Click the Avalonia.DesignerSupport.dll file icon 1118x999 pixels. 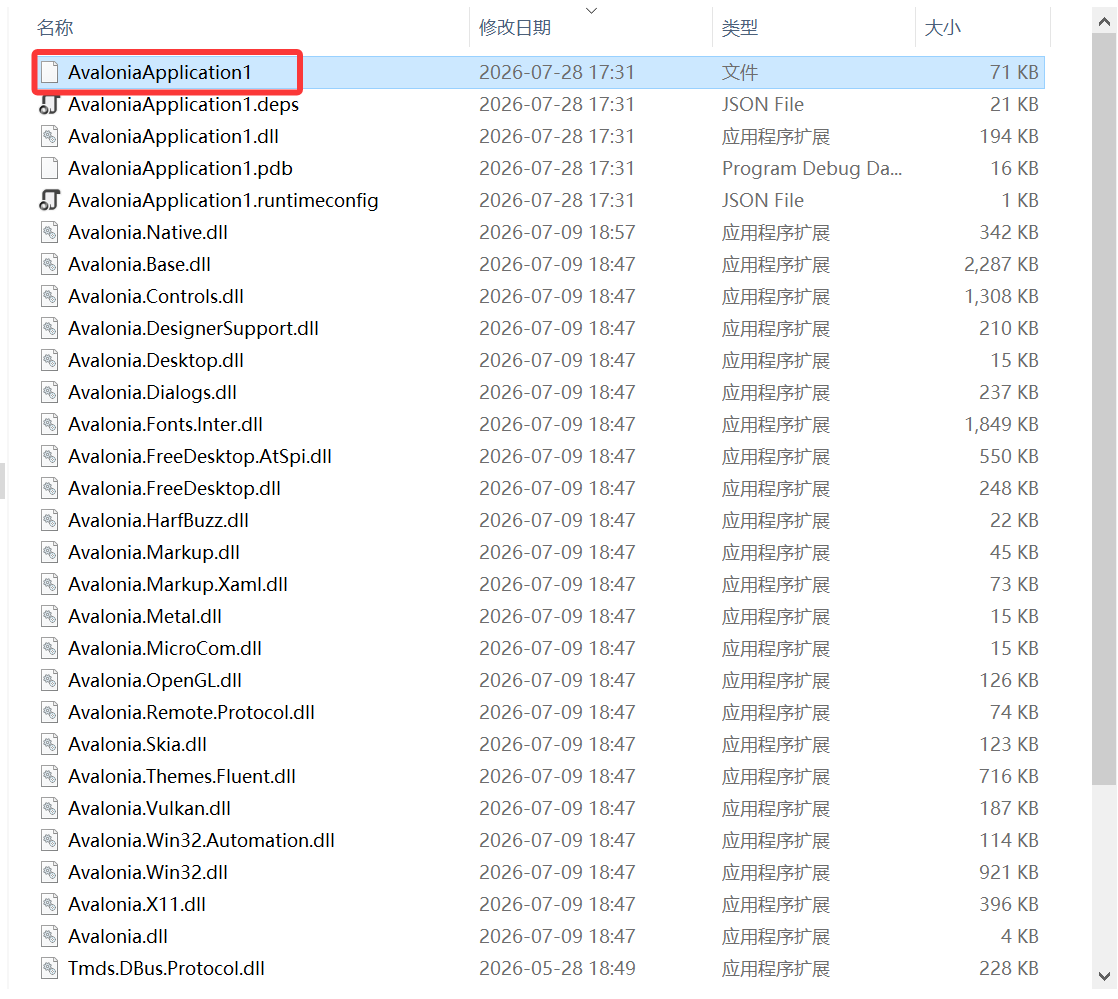[49, 329]
